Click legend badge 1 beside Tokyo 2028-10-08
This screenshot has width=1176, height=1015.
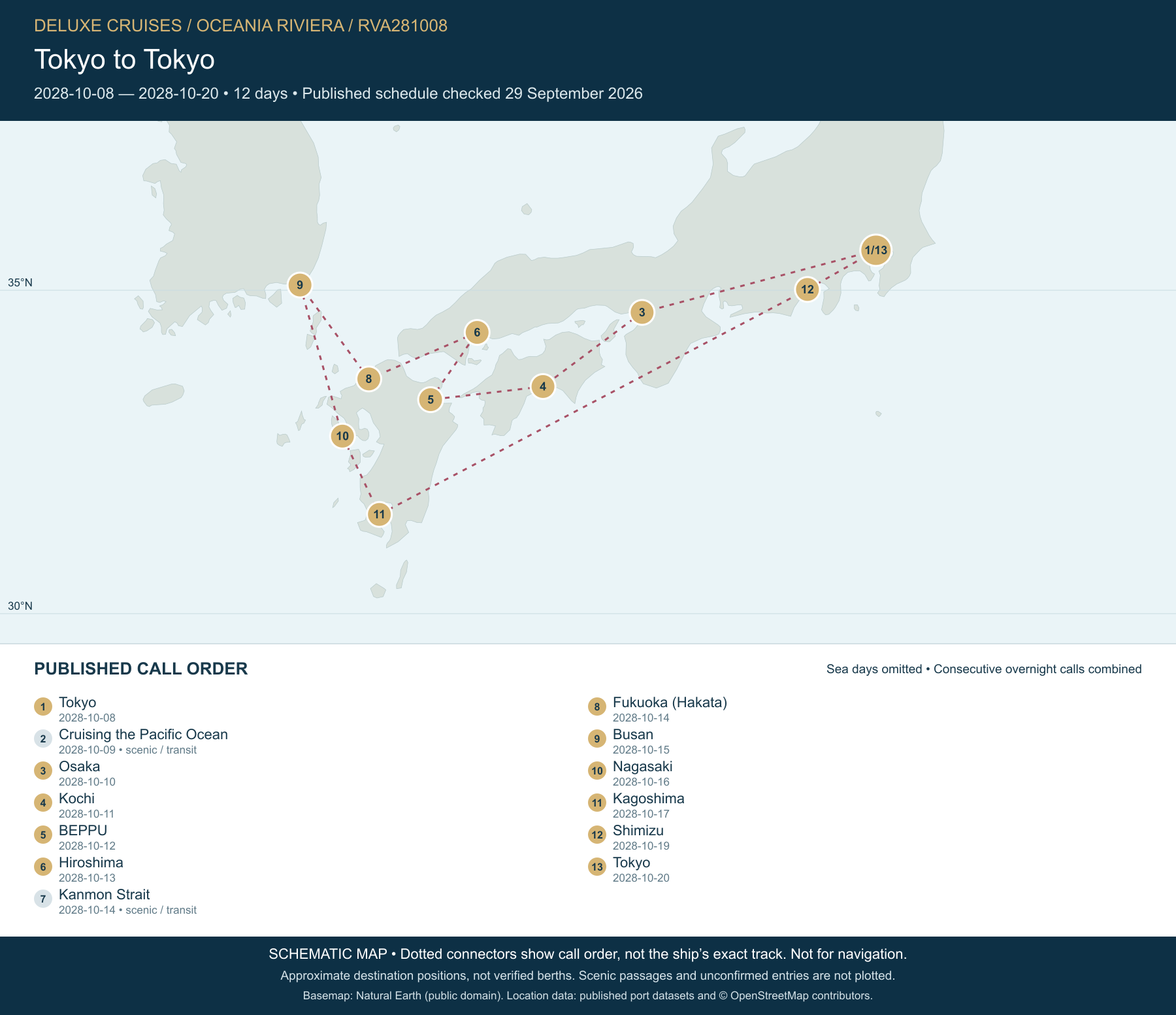[43, 707]
